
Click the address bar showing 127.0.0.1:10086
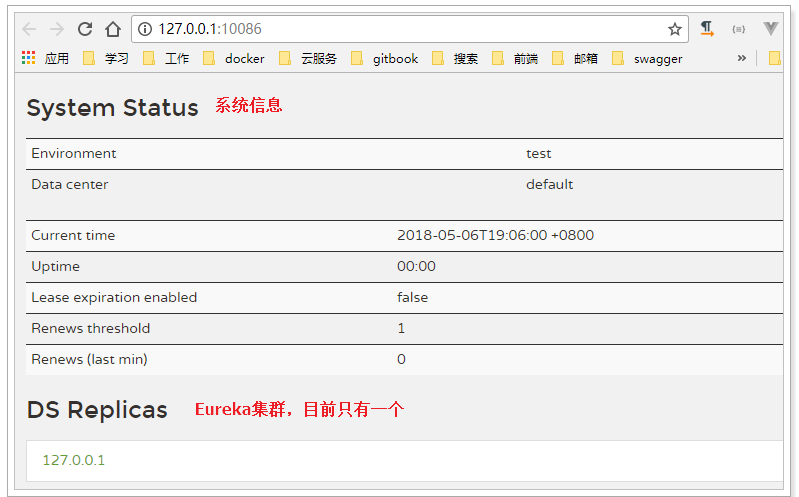click(x=410, y=29)
